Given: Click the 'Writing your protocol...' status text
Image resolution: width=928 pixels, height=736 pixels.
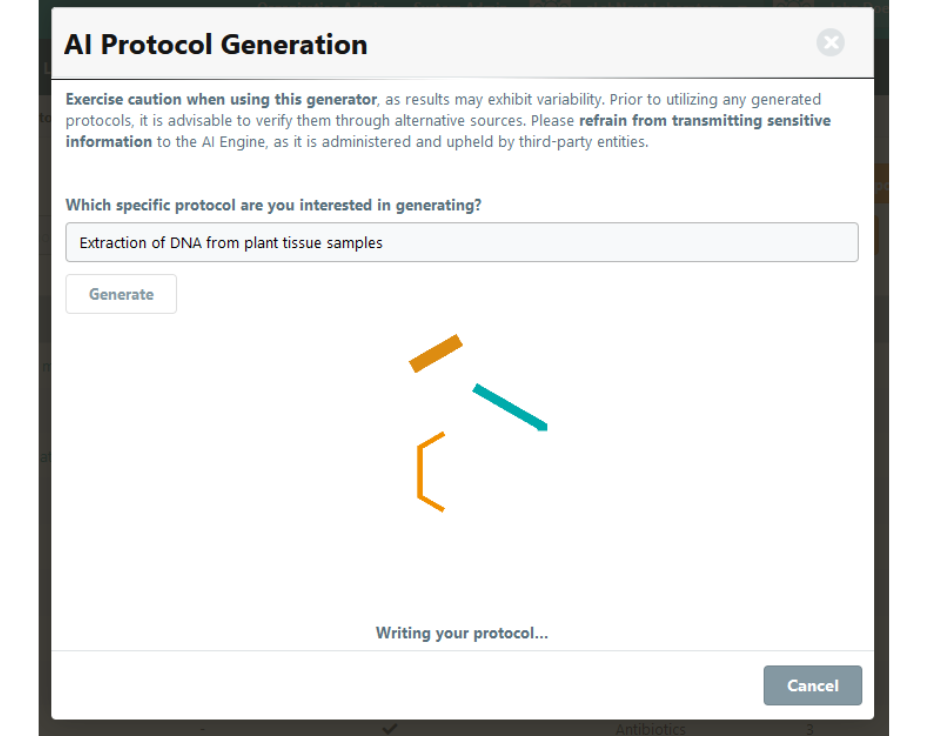Looking at the screenshot, I should [x=462, y=633].
